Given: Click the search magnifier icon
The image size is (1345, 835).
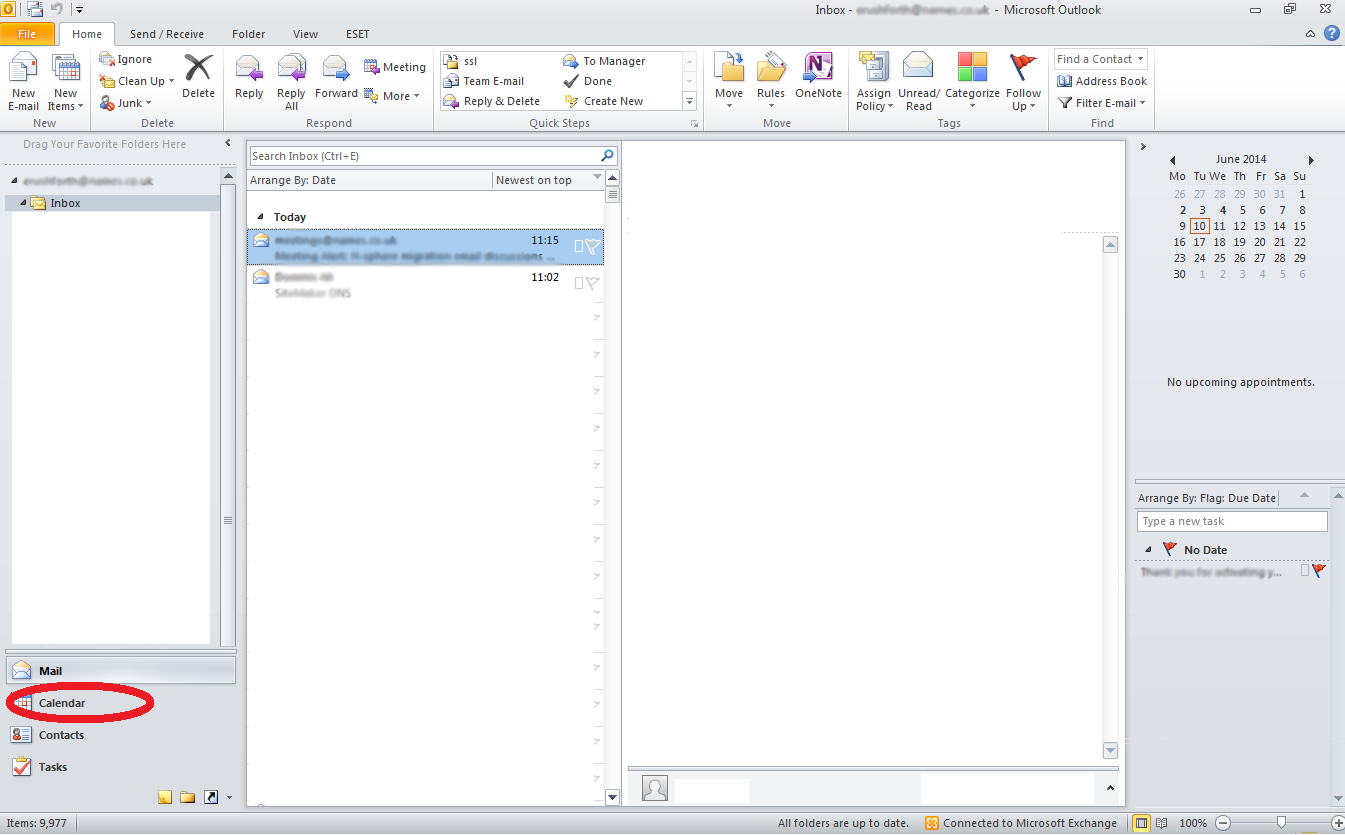Looking at the screenshot, I should 607,156.
